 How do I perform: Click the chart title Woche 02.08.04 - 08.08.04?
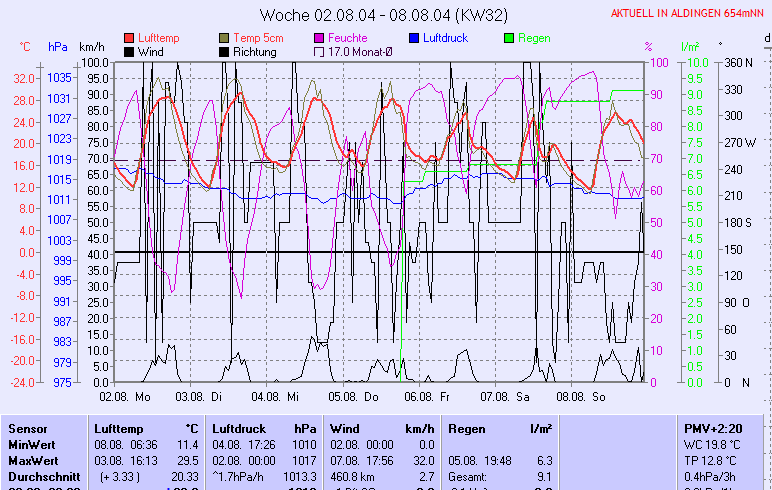pyautogui.click(x=387, y=15)
